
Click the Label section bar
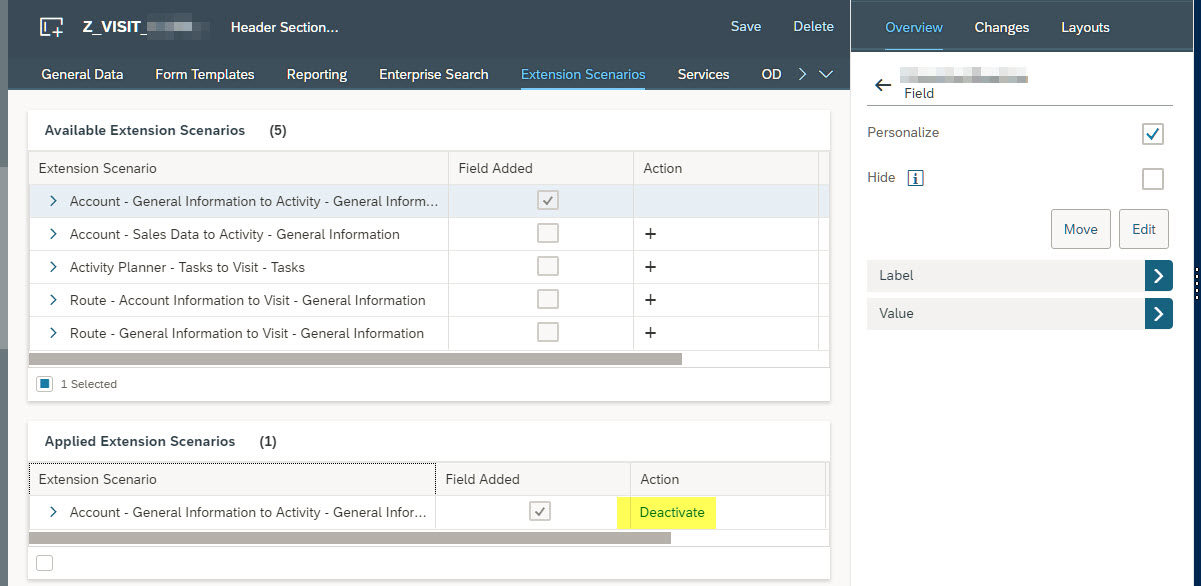coord(1005,276)
